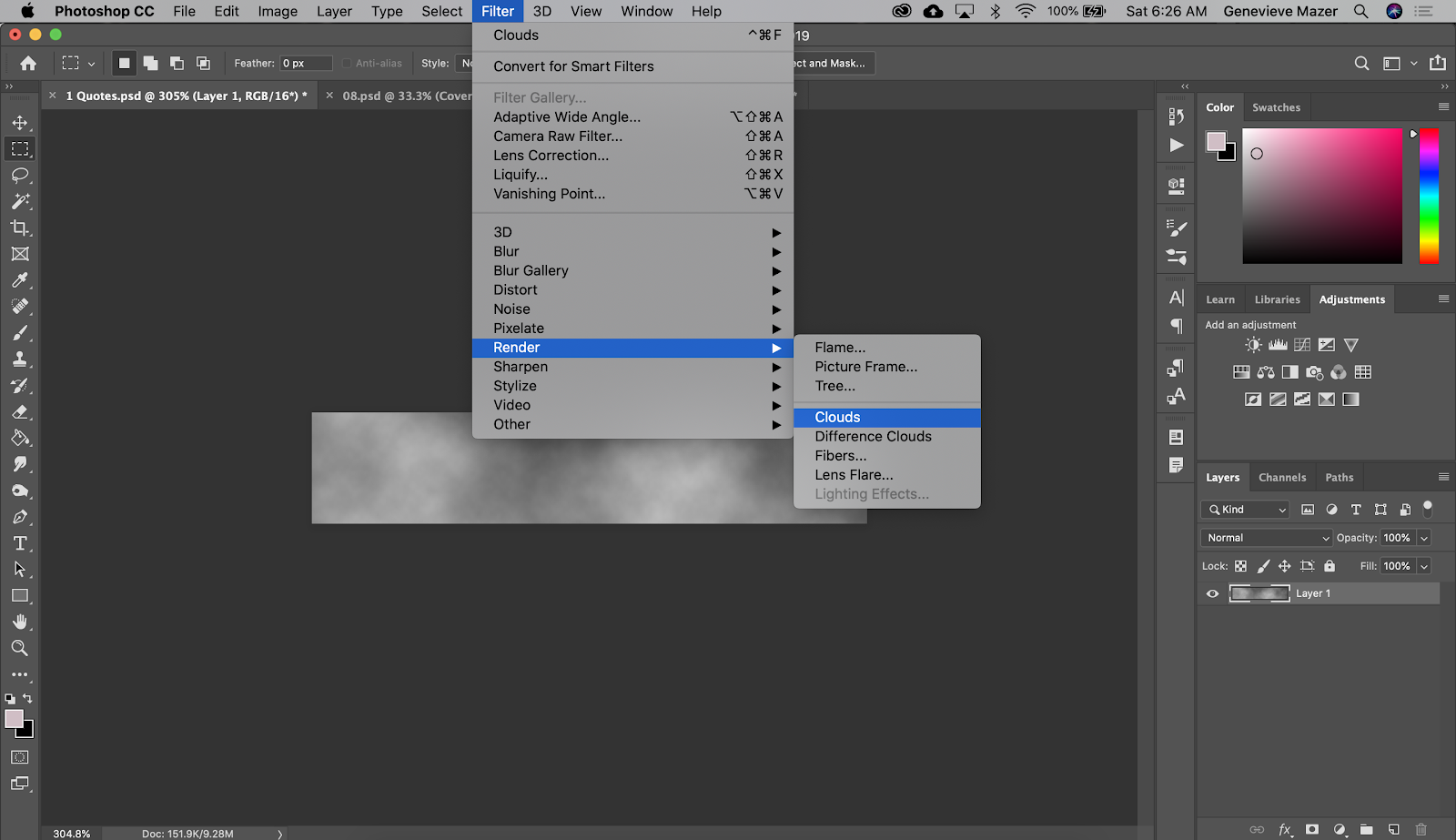
Task: Select the Layer 1 thumbnail
Action: coord(1259,593)
